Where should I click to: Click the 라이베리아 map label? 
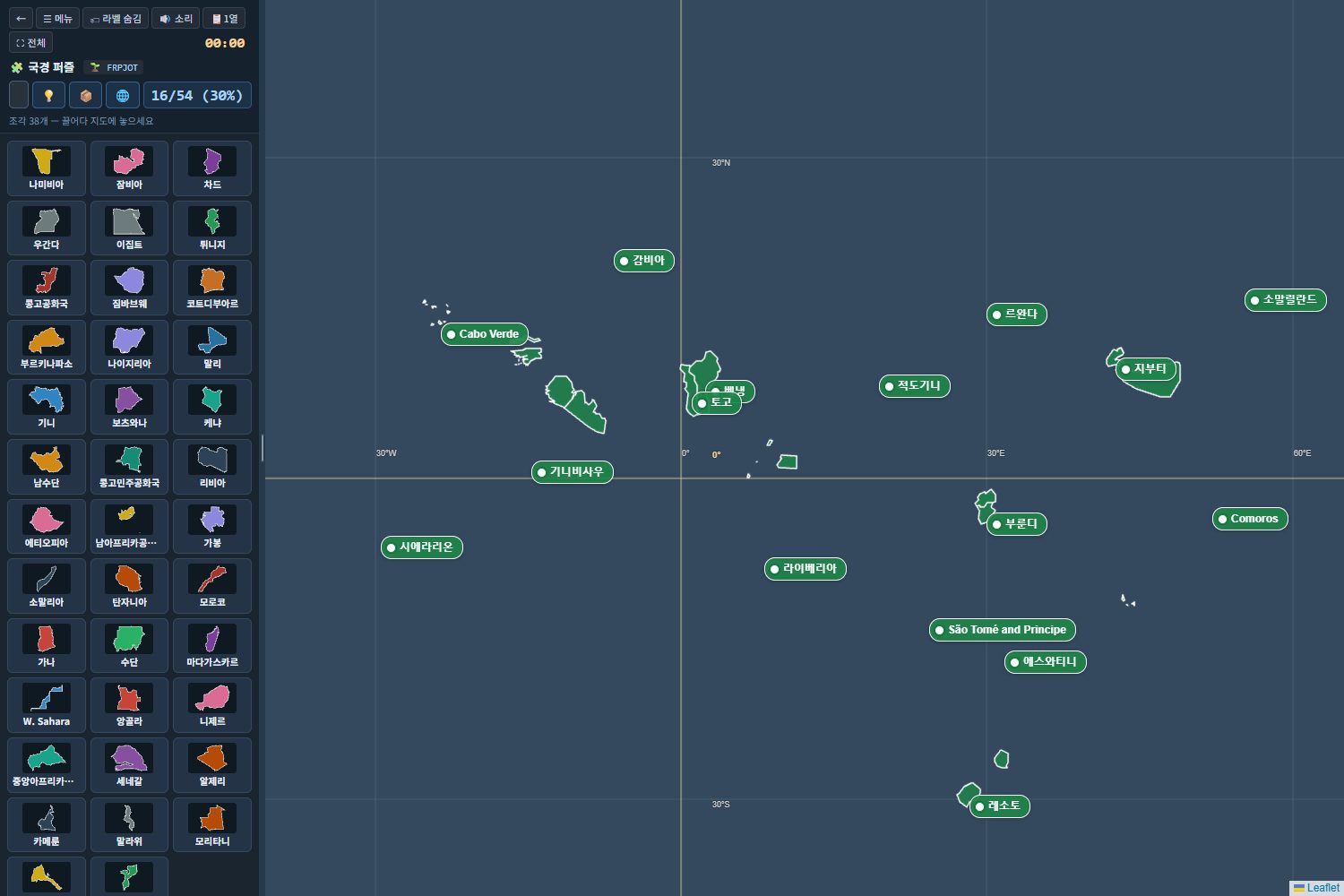(x=806, y=569)
